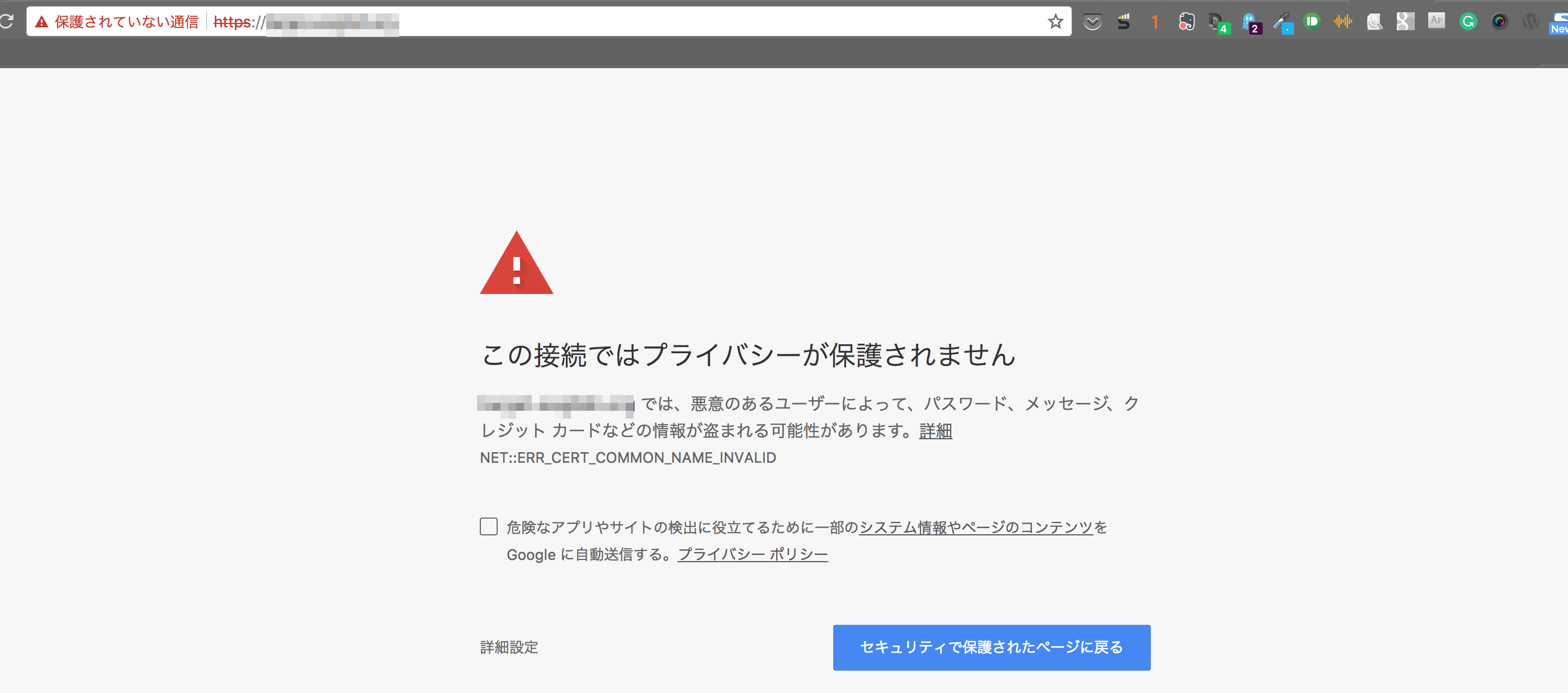
Task: Open the camera lens extension icon
Action: click(1501, 21)
